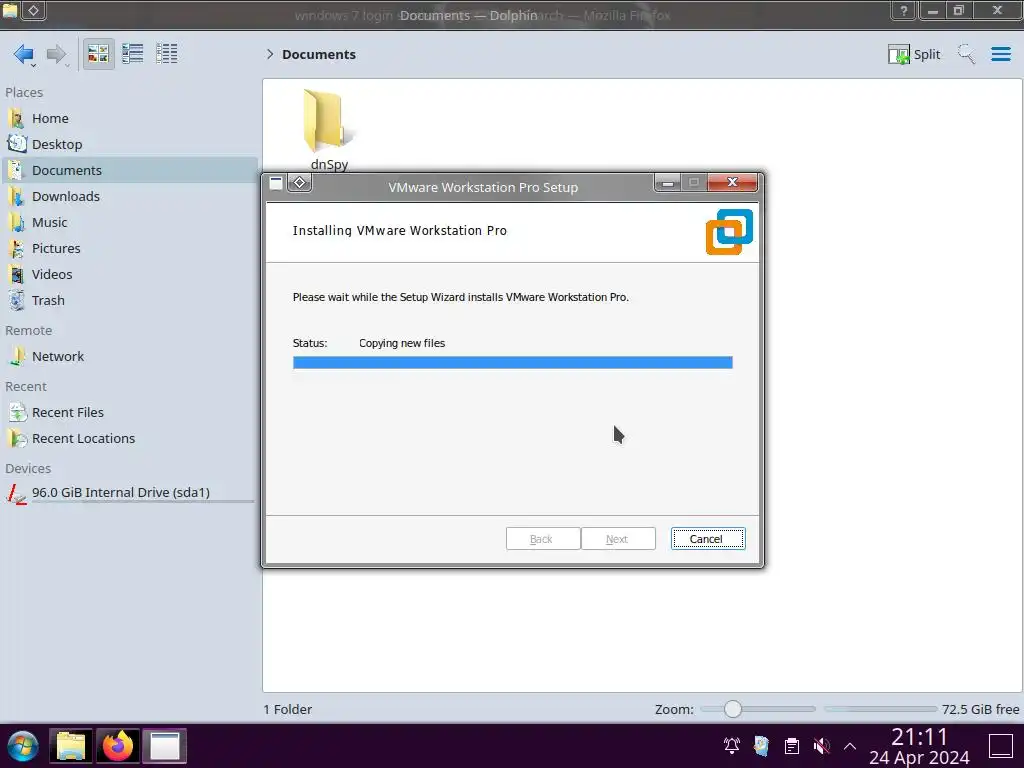This screenshot has width=1024, height=768.
Task: Click the Downloads folder icon in Places
Action: (16, 197)
